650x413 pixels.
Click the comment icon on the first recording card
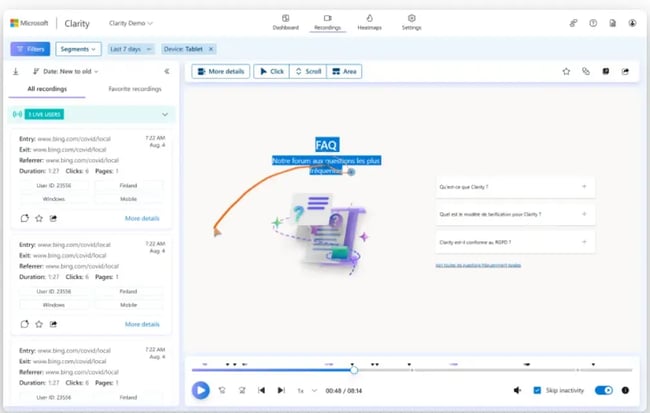(24, 218)
